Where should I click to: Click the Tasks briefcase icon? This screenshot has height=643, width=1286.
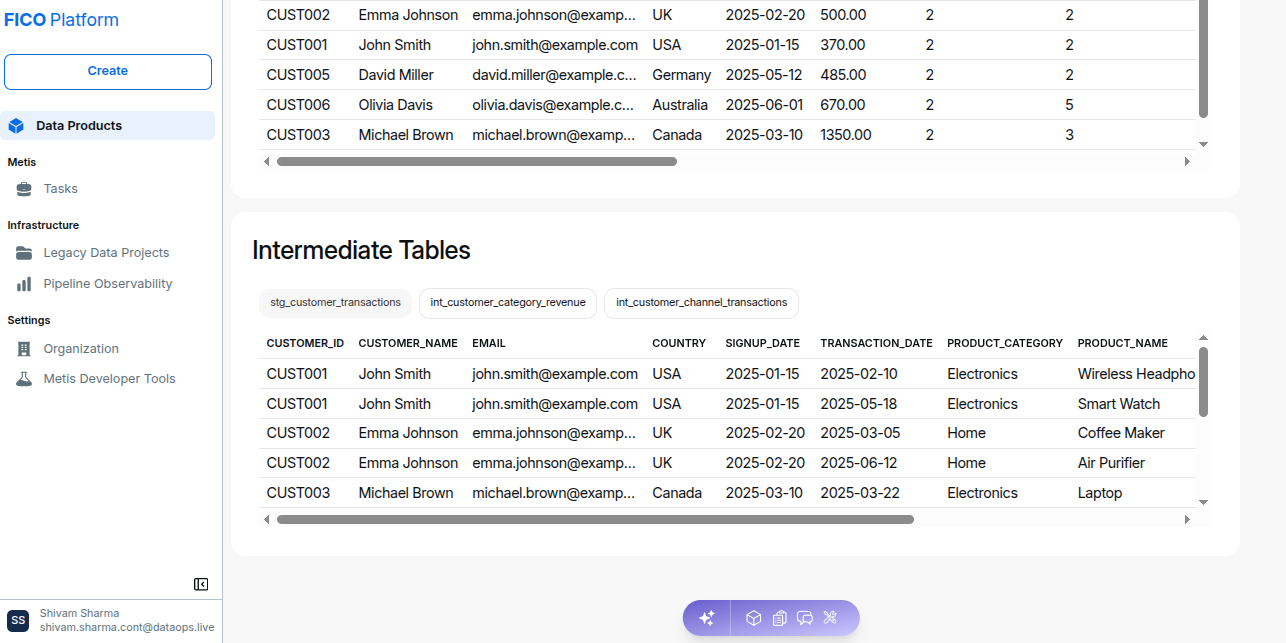pos(24,189)
